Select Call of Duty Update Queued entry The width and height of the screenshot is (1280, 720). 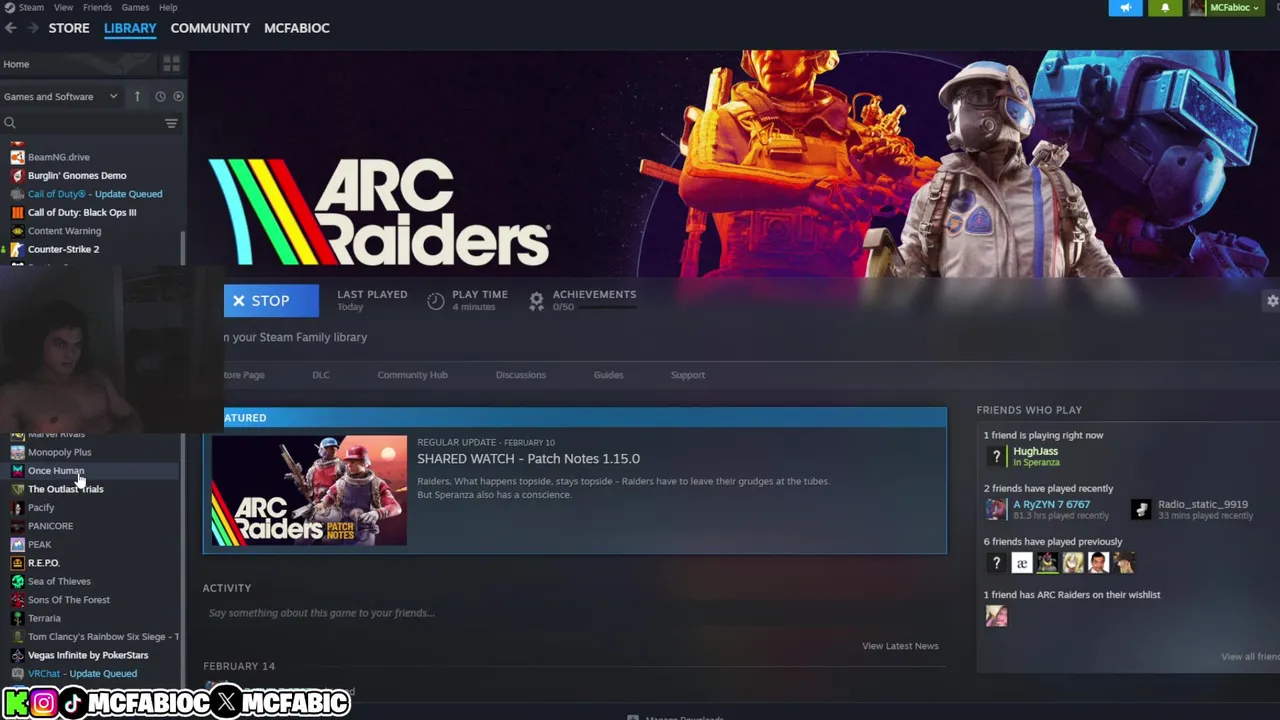pos(95,194)
